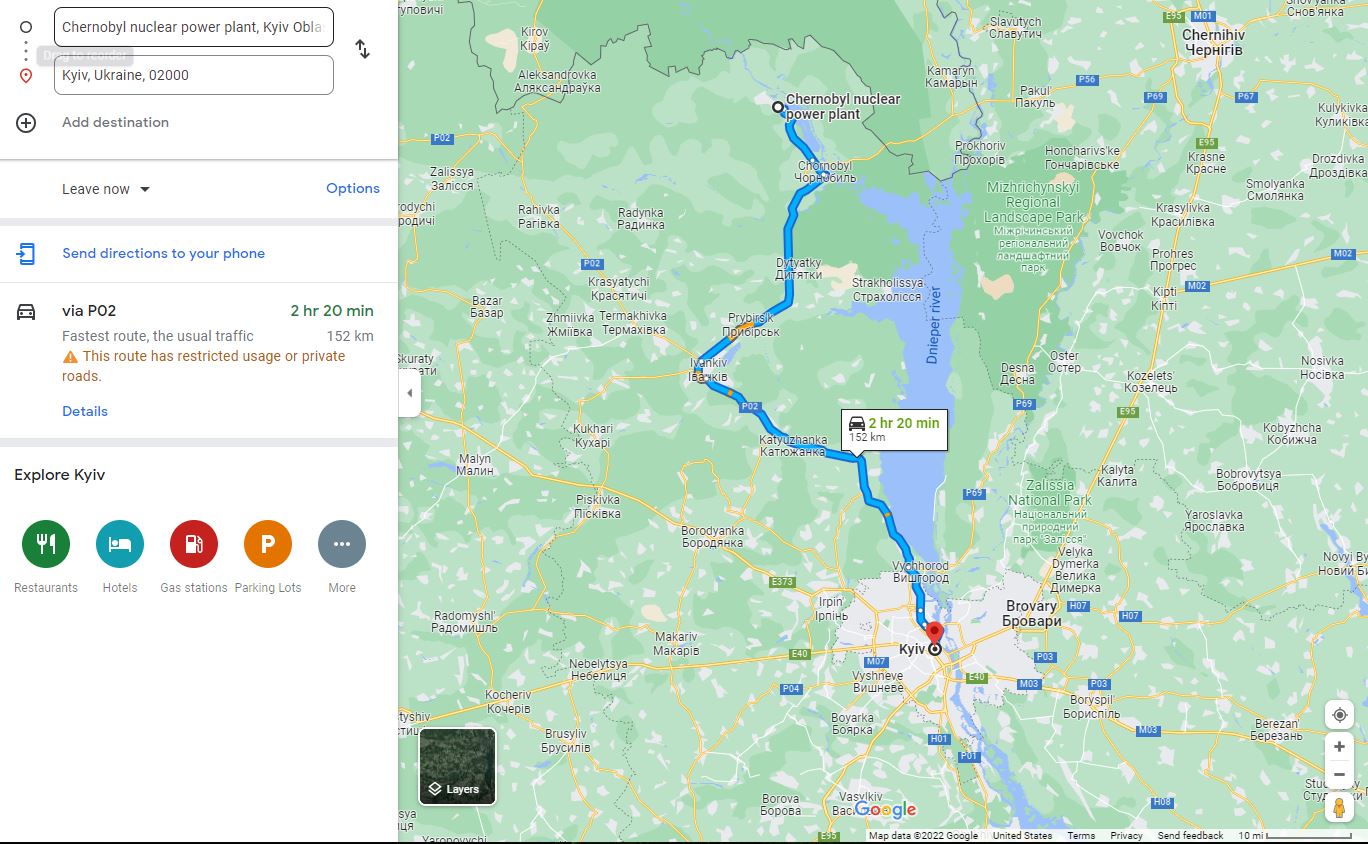
Task: Edit the Kyiv destination field
Action: [194, 75]
